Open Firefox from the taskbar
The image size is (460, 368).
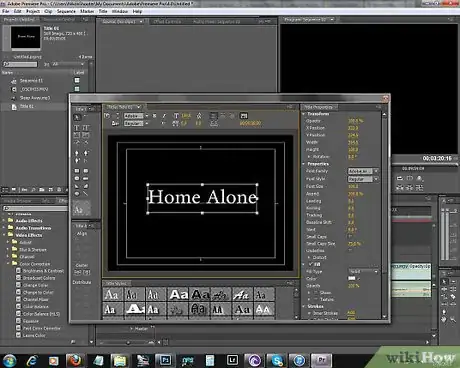click(x=75, y=360)
